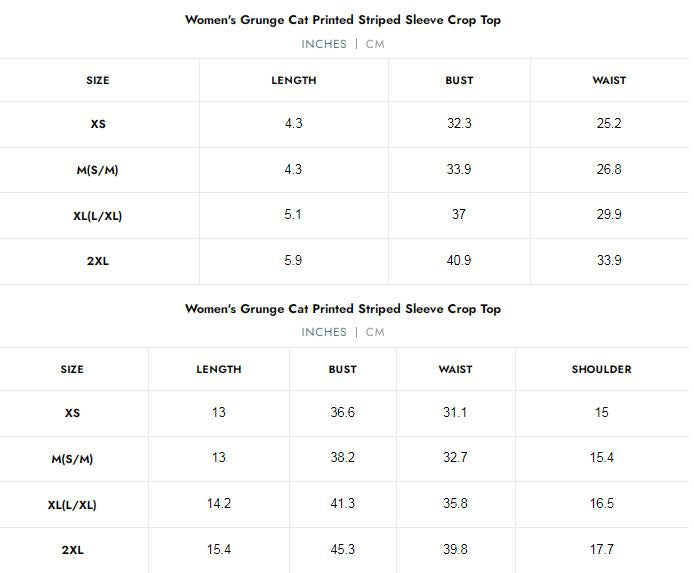
Task: Select the 2XL waist value 39.8
Action: click(455, 550)
